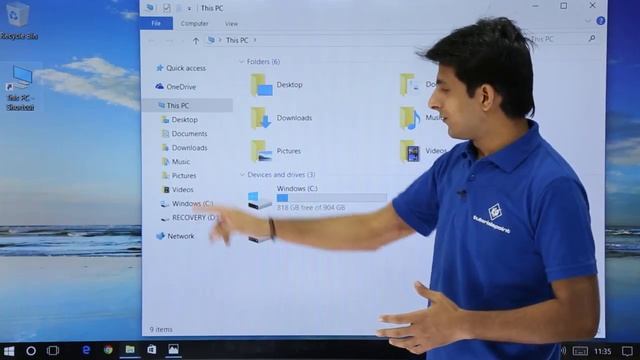Click the Back navigation arrow
The height and width of the screenshot is (360, 640).
click(x=151, y=40)
